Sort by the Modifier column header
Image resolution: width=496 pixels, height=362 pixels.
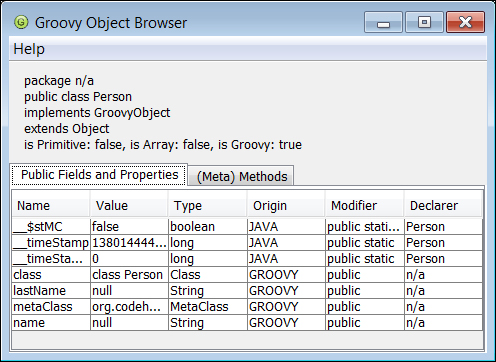click(x=365, y=206)
